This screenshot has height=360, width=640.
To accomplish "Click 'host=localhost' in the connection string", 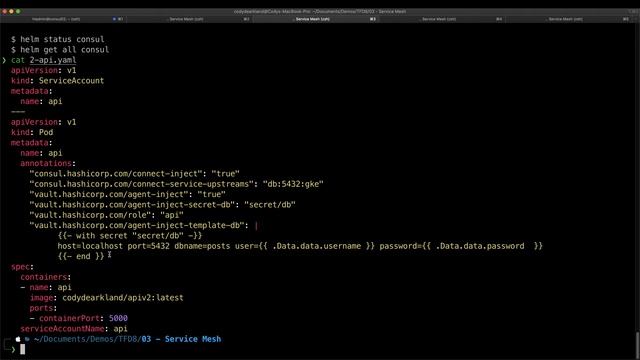I will point(90,246).
